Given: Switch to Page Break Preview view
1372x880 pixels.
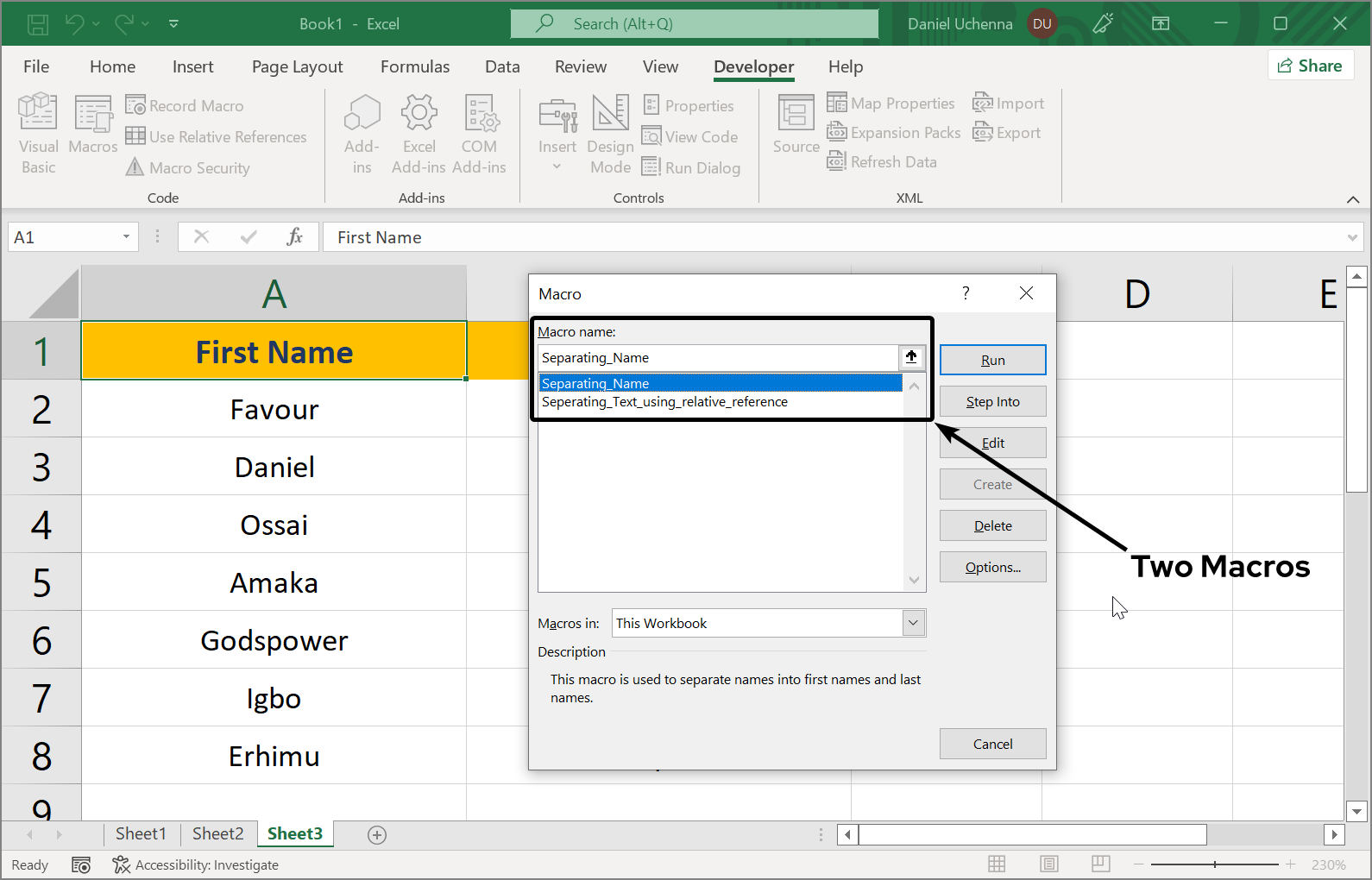Looking at the screenshot, I should [x=1100, y=864].
